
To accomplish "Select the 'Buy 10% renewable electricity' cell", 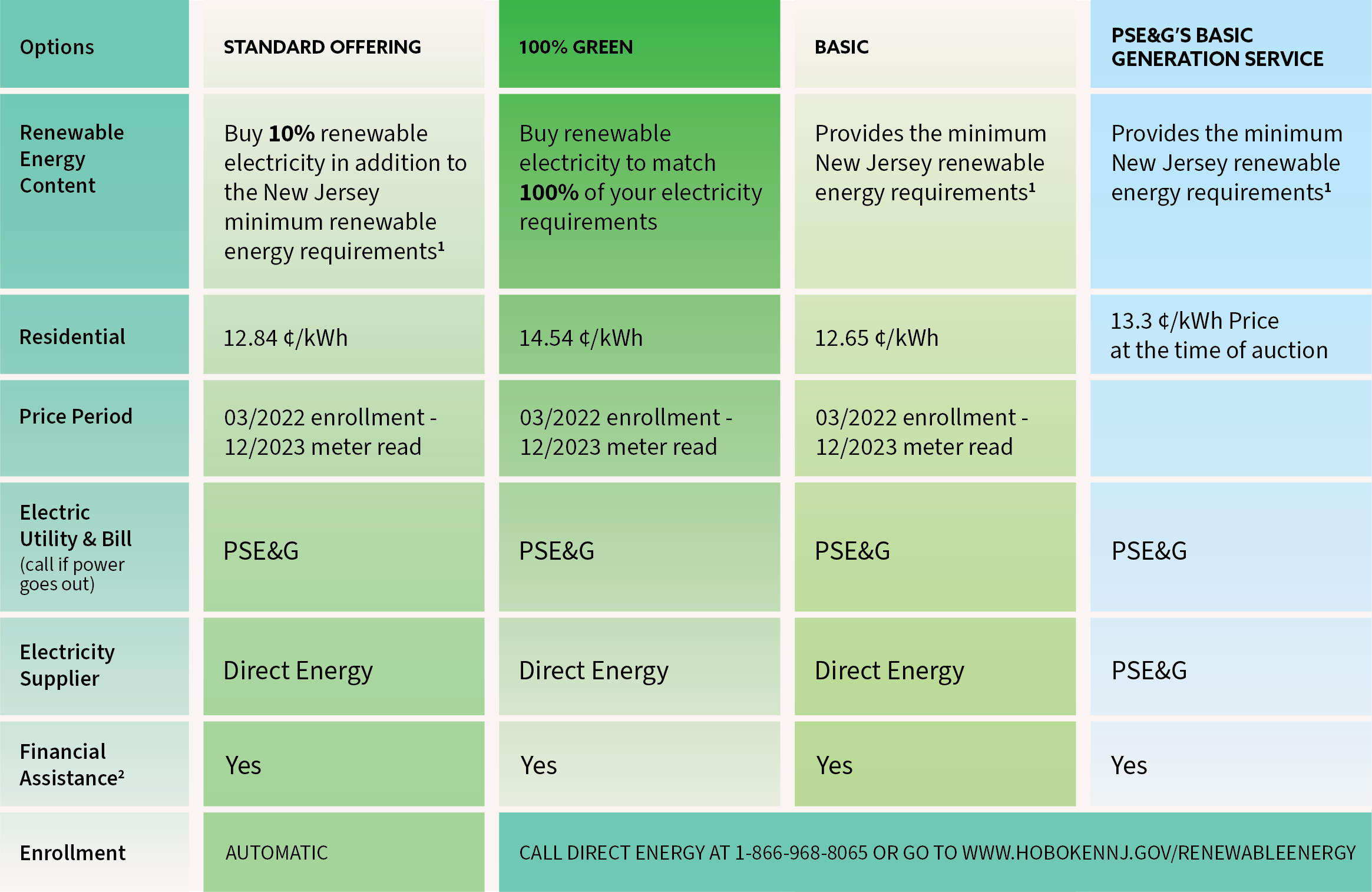I will (344, 191).
